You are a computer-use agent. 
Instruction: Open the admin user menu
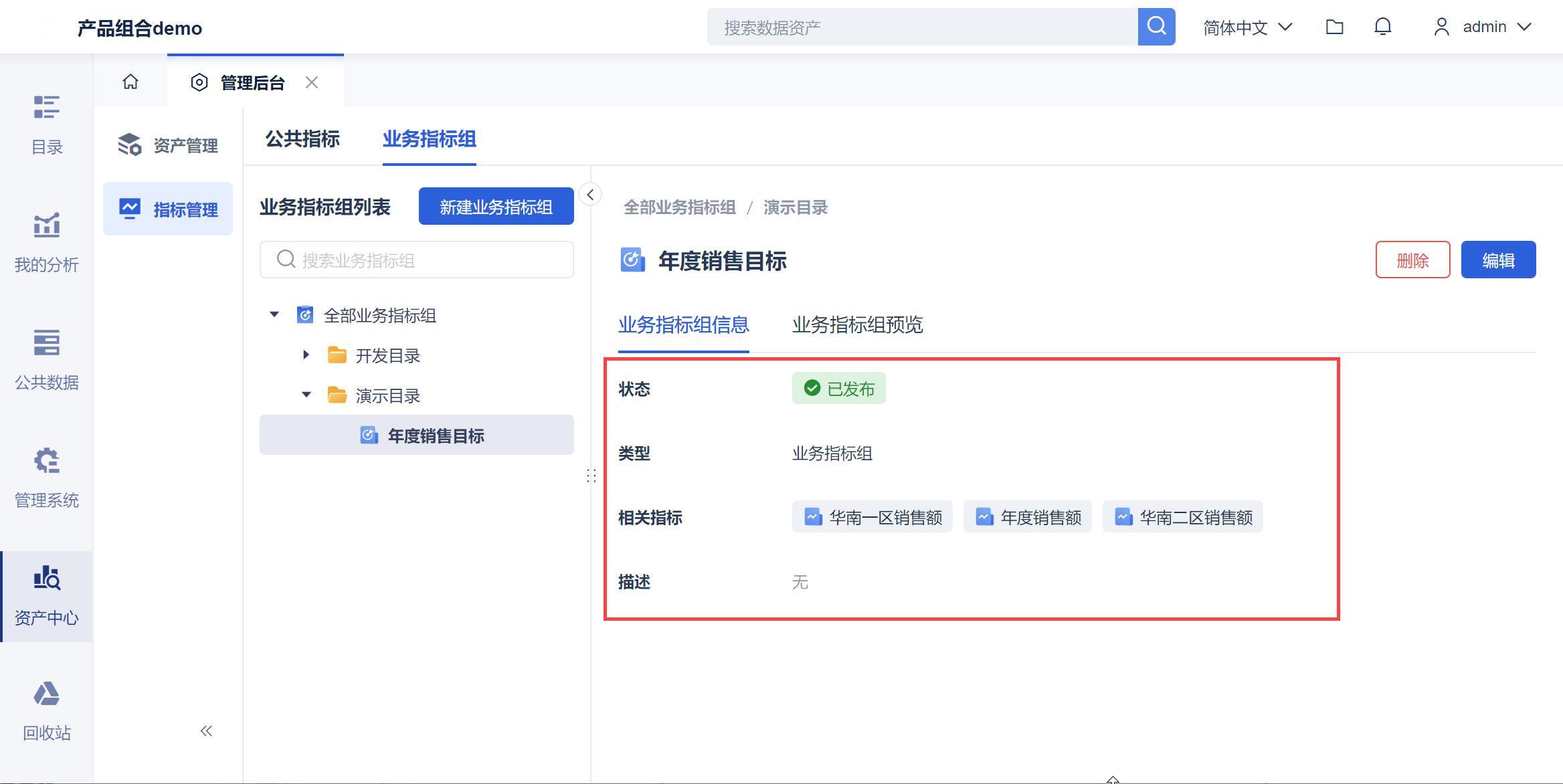pyautogui.click(x=1483, y=27)
